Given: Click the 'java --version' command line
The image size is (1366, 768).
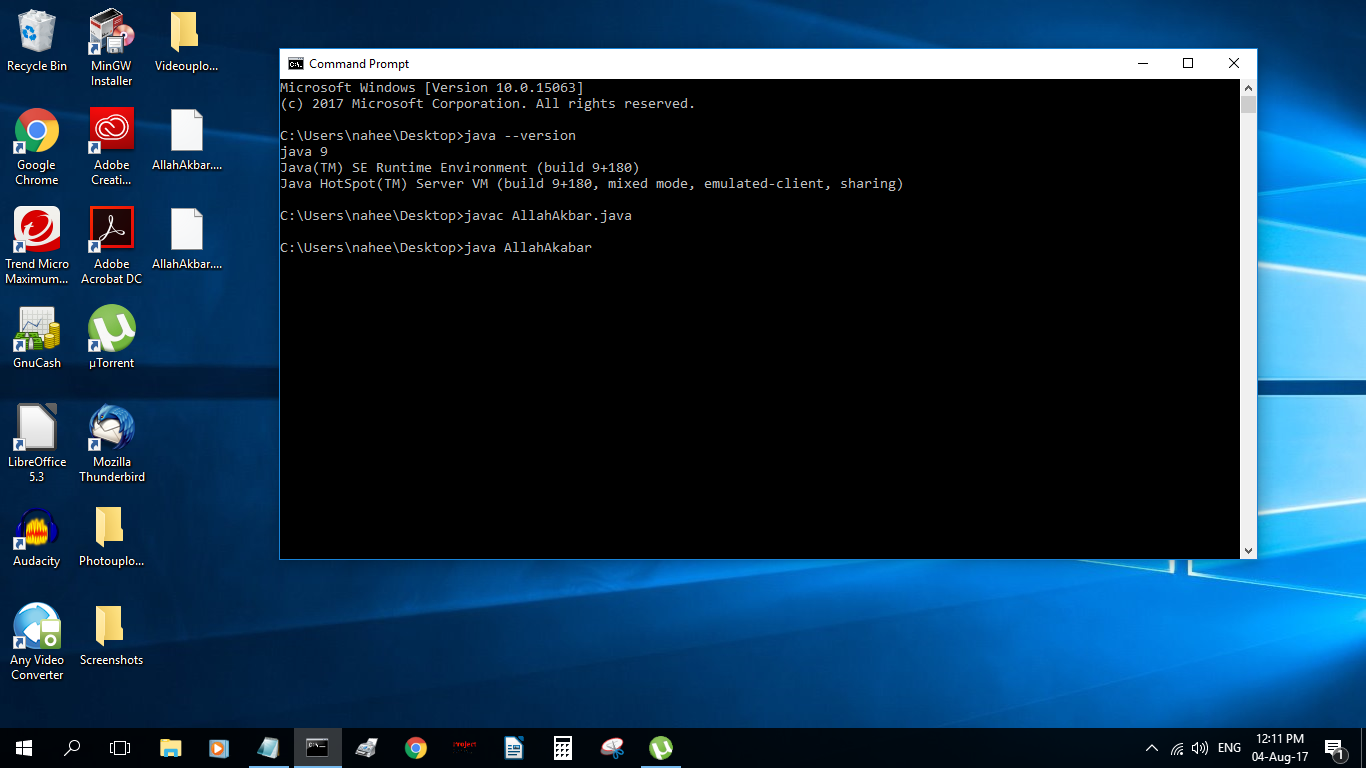Looking at the screenshot, I should coord(428,135).
